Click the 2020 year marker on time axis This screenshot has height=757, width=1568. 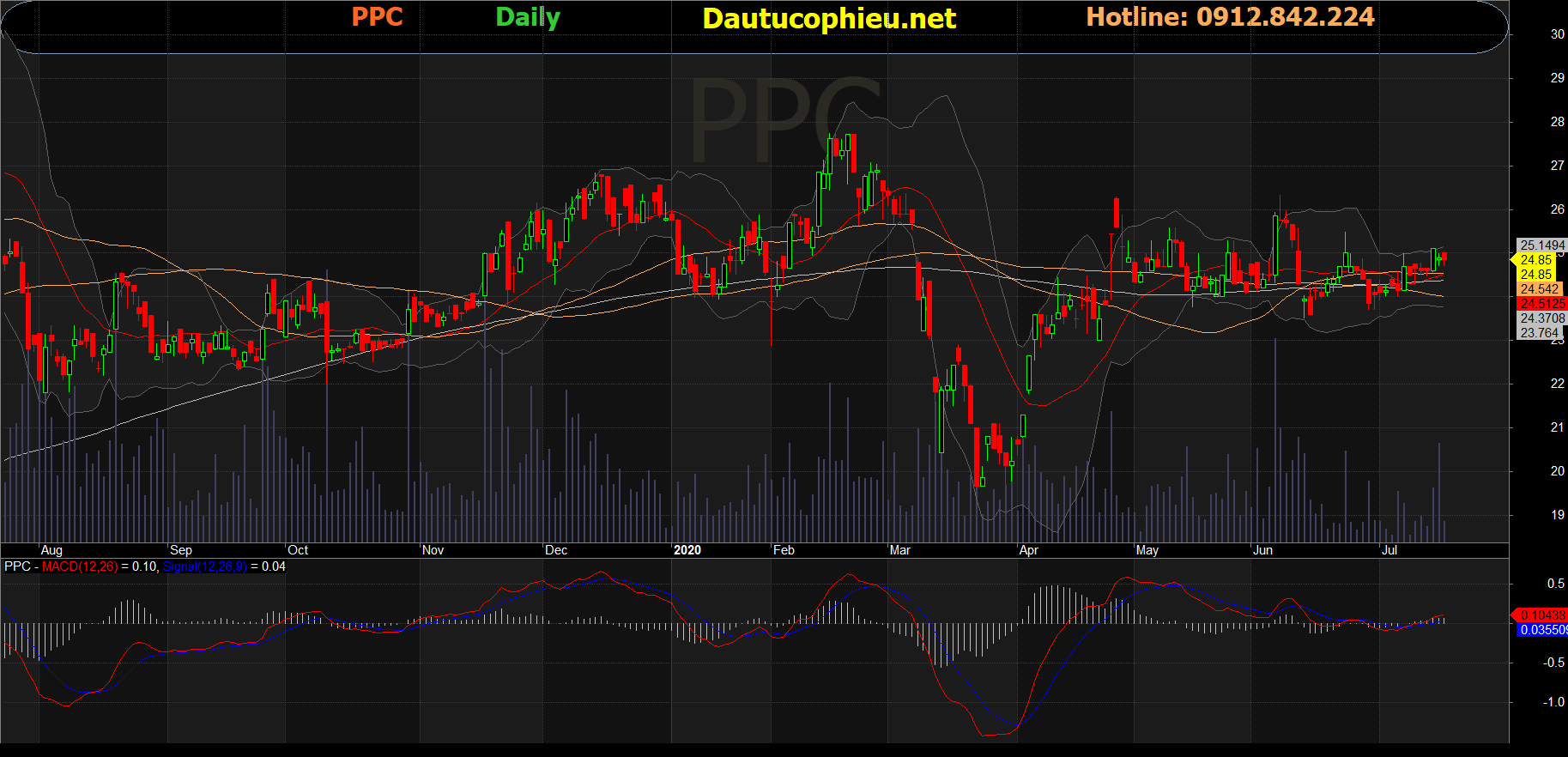[687, 550]
